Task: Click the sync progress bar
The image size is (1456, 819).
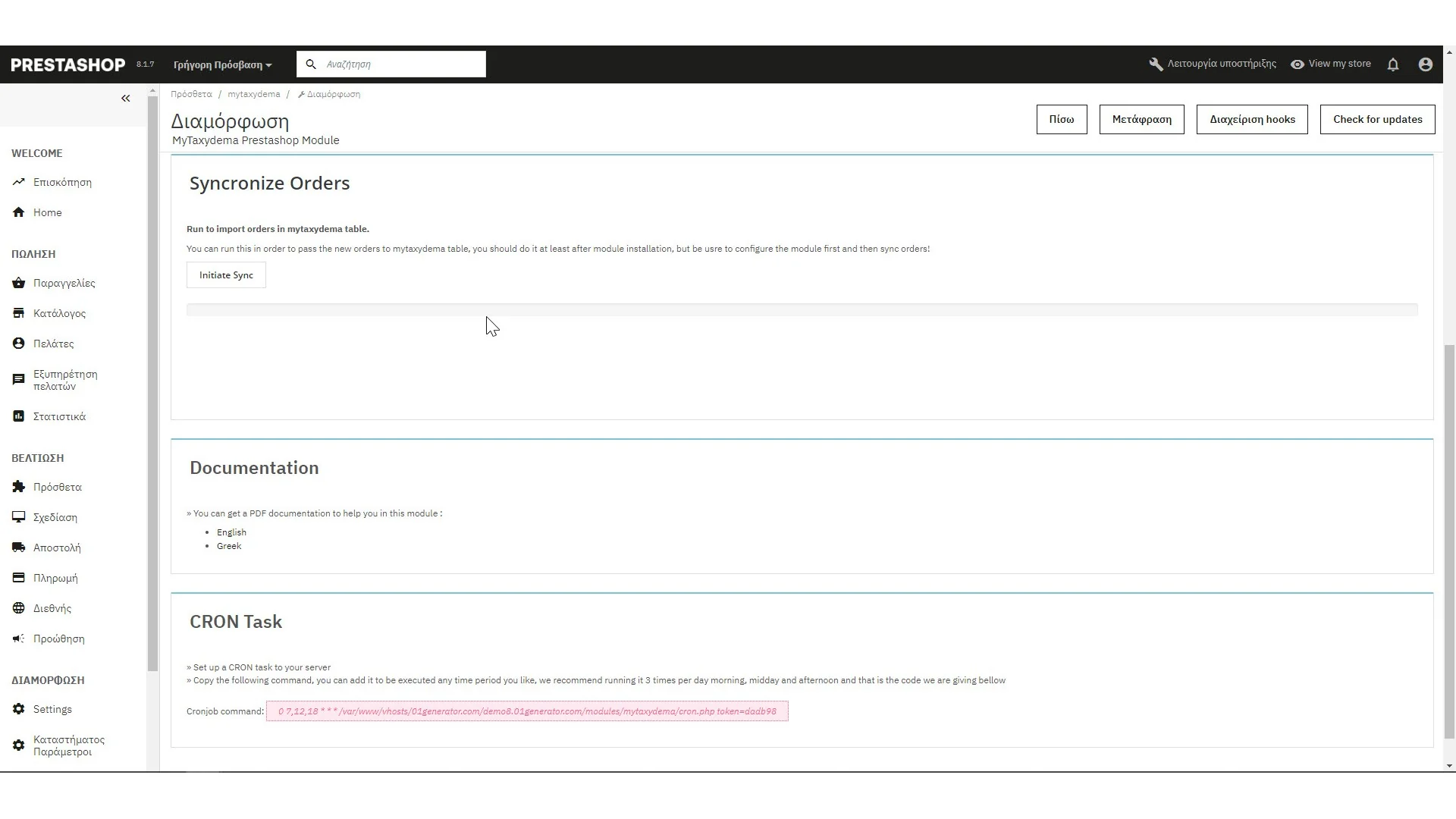Action: (802, 309)
